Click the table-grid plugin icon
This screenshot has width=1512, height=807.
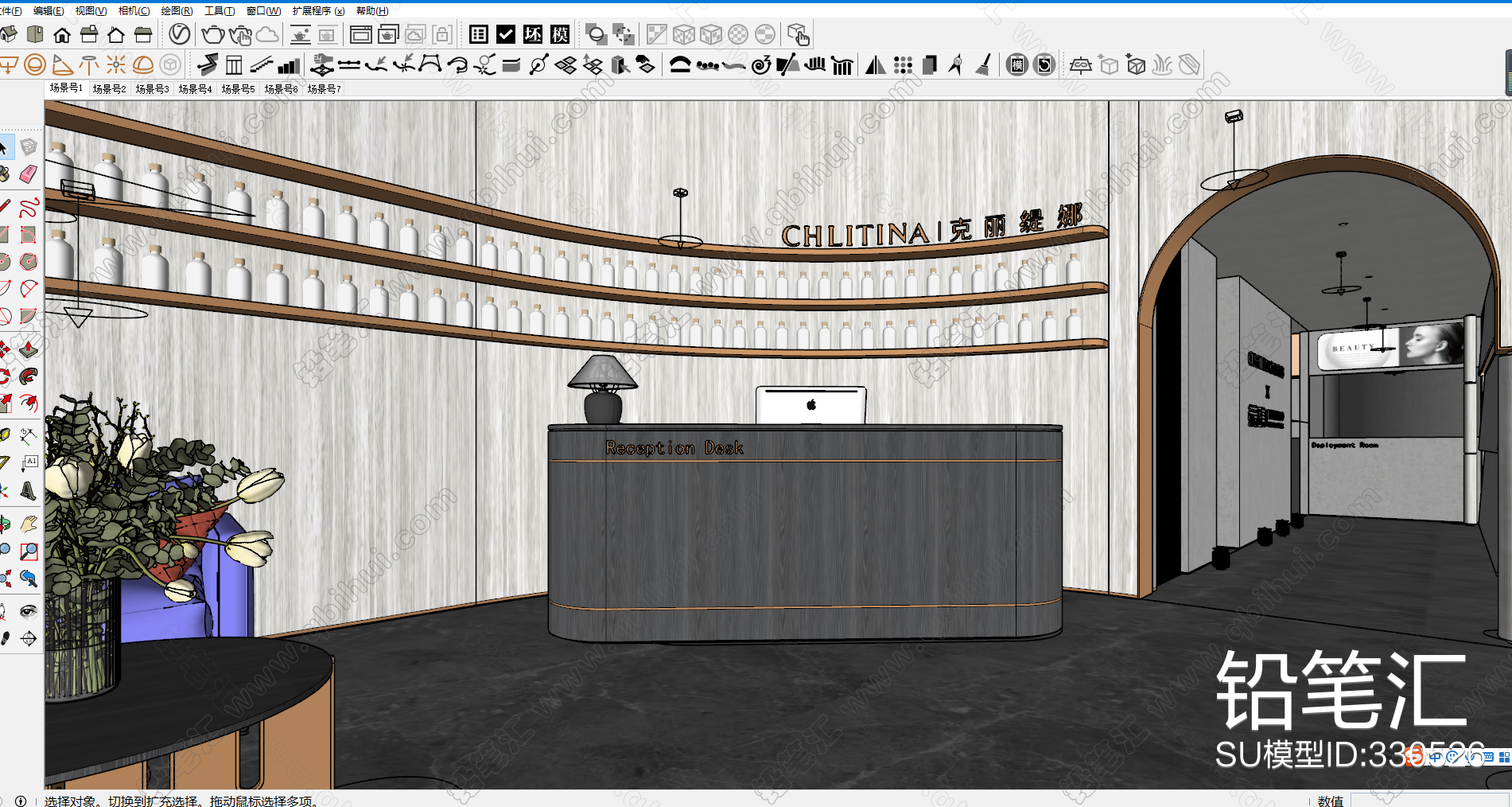(x=479, y=34)
